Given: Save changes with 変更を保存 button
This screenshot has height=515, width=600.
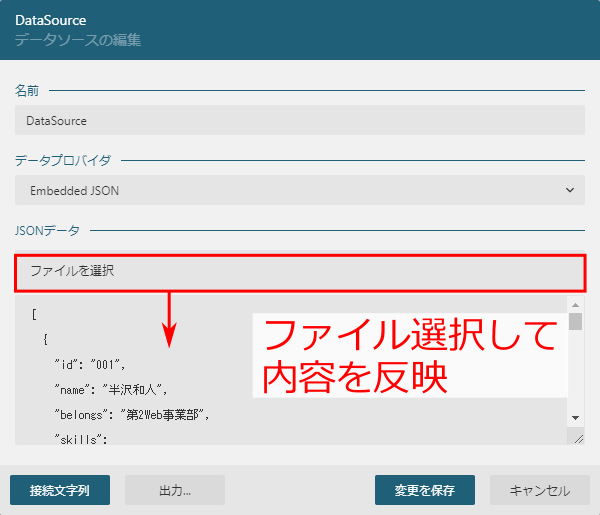Looking at the screenshot, I should [x=425, y=490].
